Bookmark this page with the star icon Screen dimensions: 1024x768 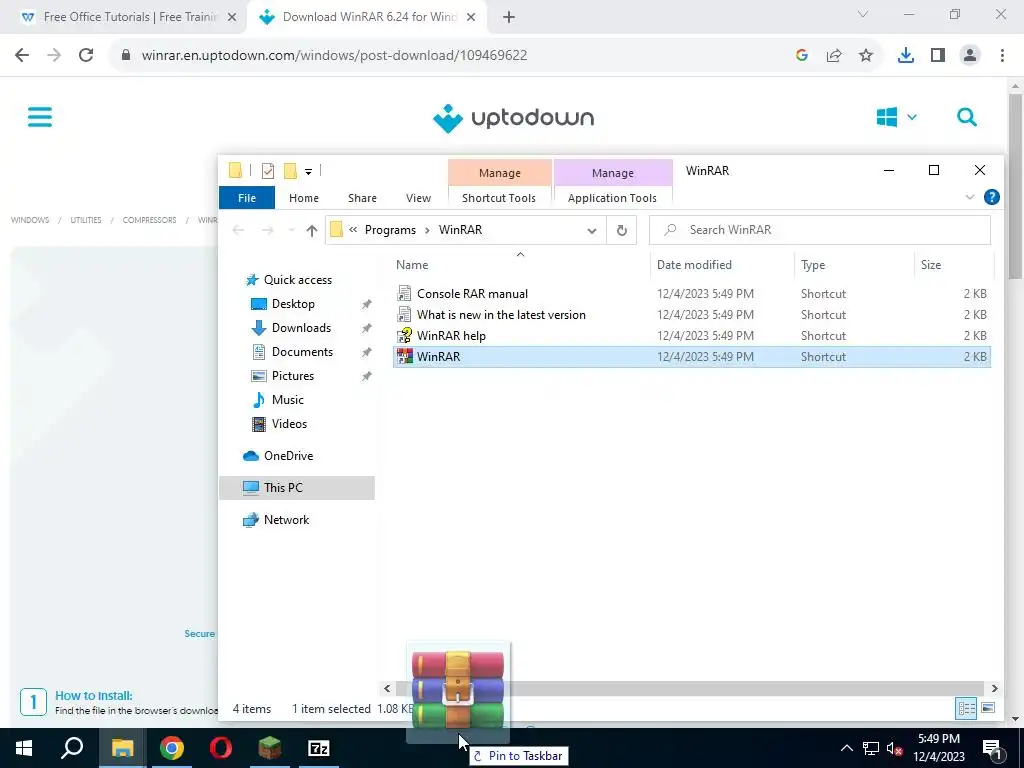pyautogui.click(x=866, y=56)
